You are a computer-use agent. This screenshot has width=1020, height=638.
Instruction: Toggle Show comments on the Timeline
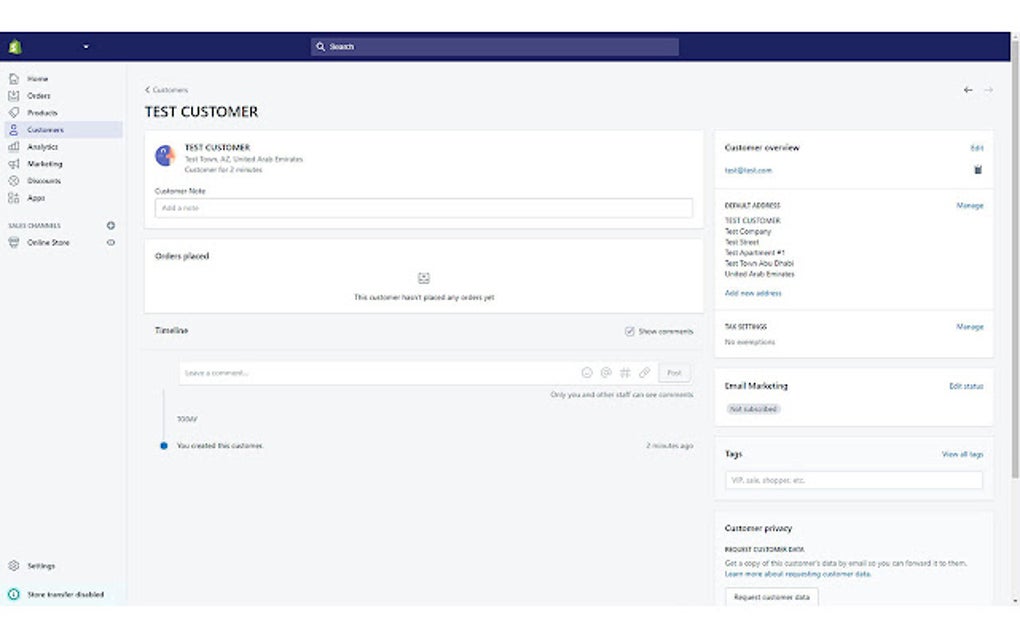(631, 330)
